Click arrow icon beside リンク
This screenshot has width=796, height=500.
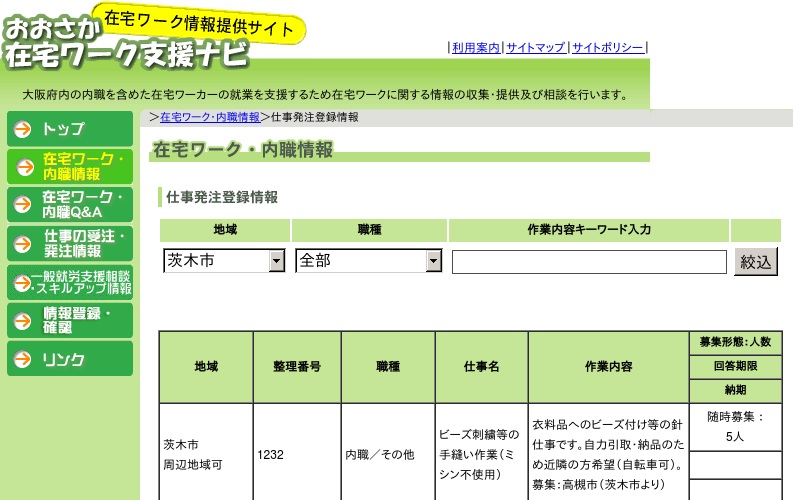point(22,359)
